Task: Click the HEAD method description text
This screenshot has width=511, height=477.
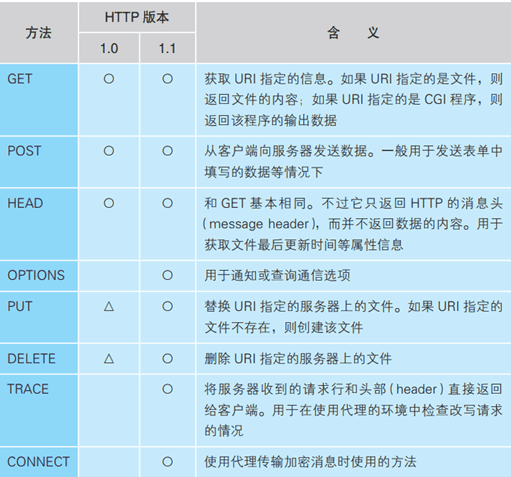Action: [x=353, y=224]
